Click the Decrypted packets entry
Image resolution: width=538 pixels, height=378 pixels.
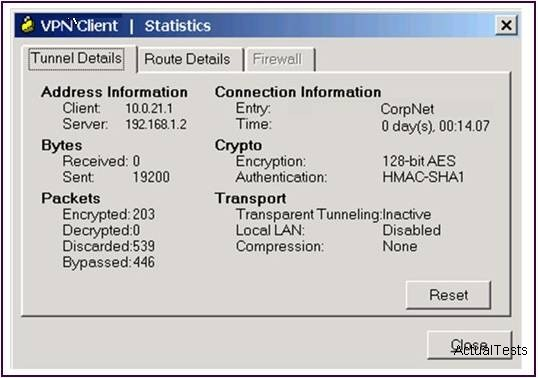coord(101,231)
